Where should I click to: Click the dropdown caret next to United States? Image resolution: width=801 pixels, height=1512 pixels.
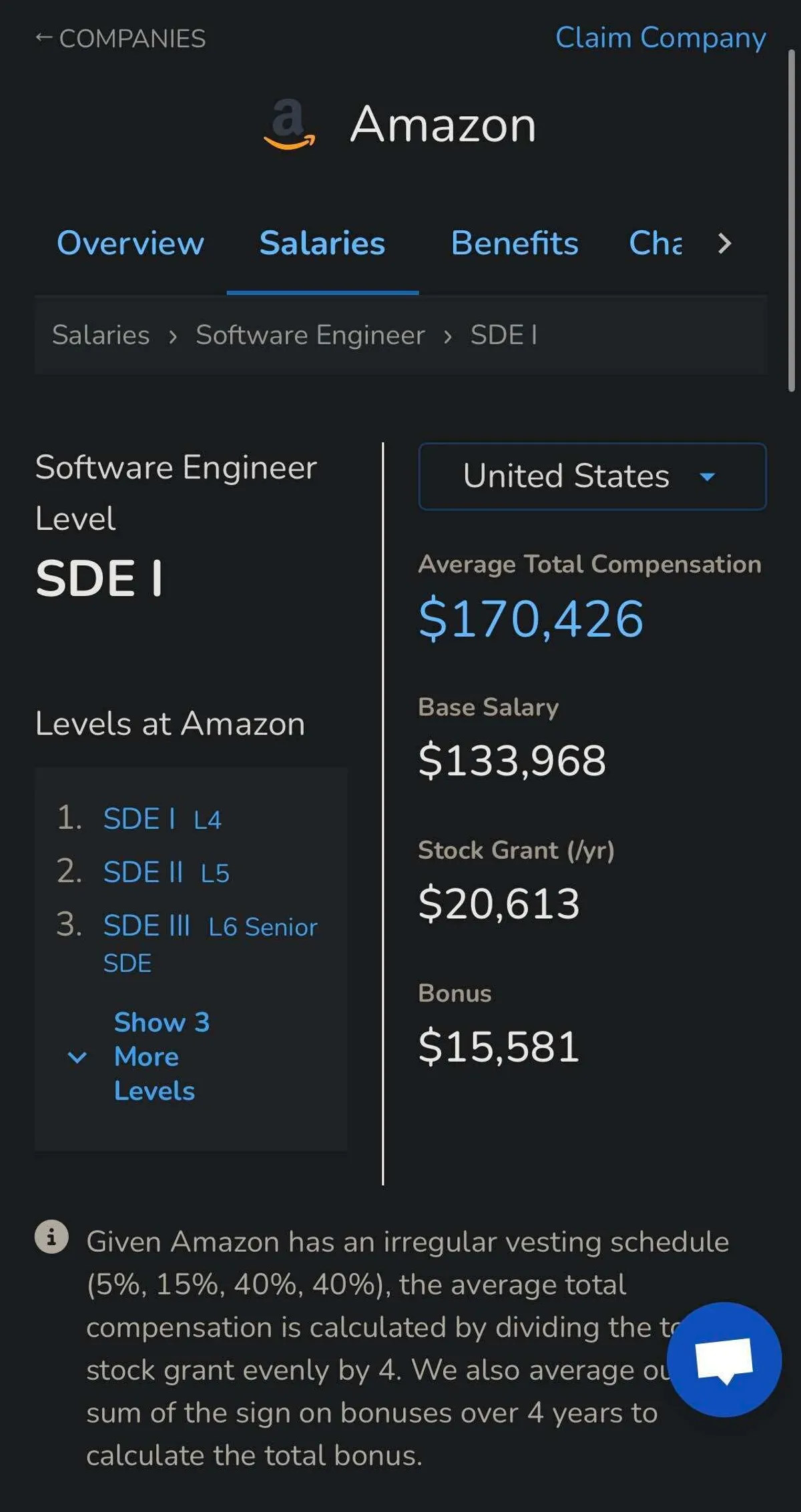click(x=707, y=476)
